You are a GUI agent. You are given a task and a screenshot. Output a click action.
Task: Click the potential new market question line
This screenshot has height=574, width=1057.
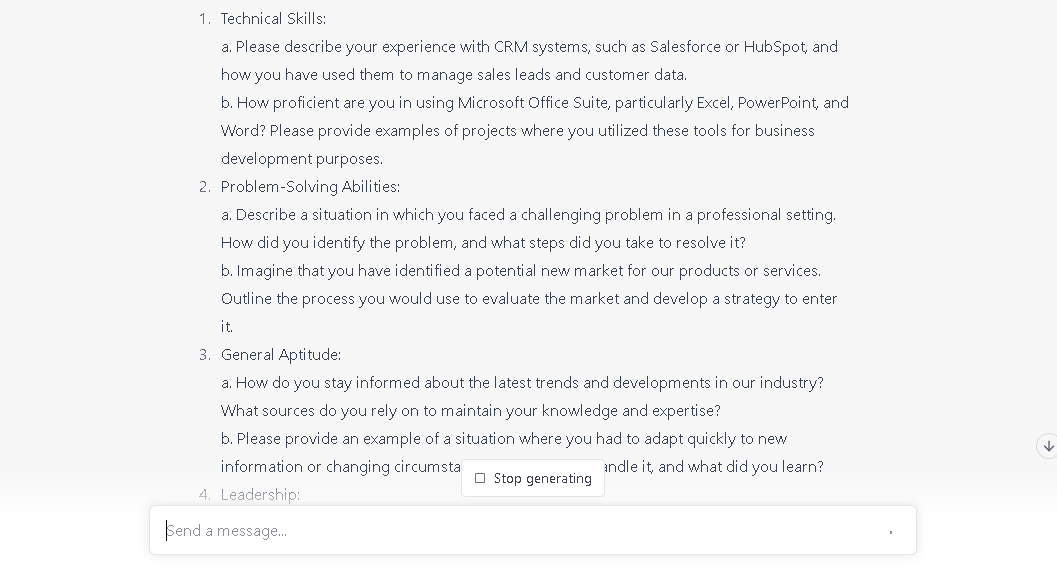coord(520,271)
